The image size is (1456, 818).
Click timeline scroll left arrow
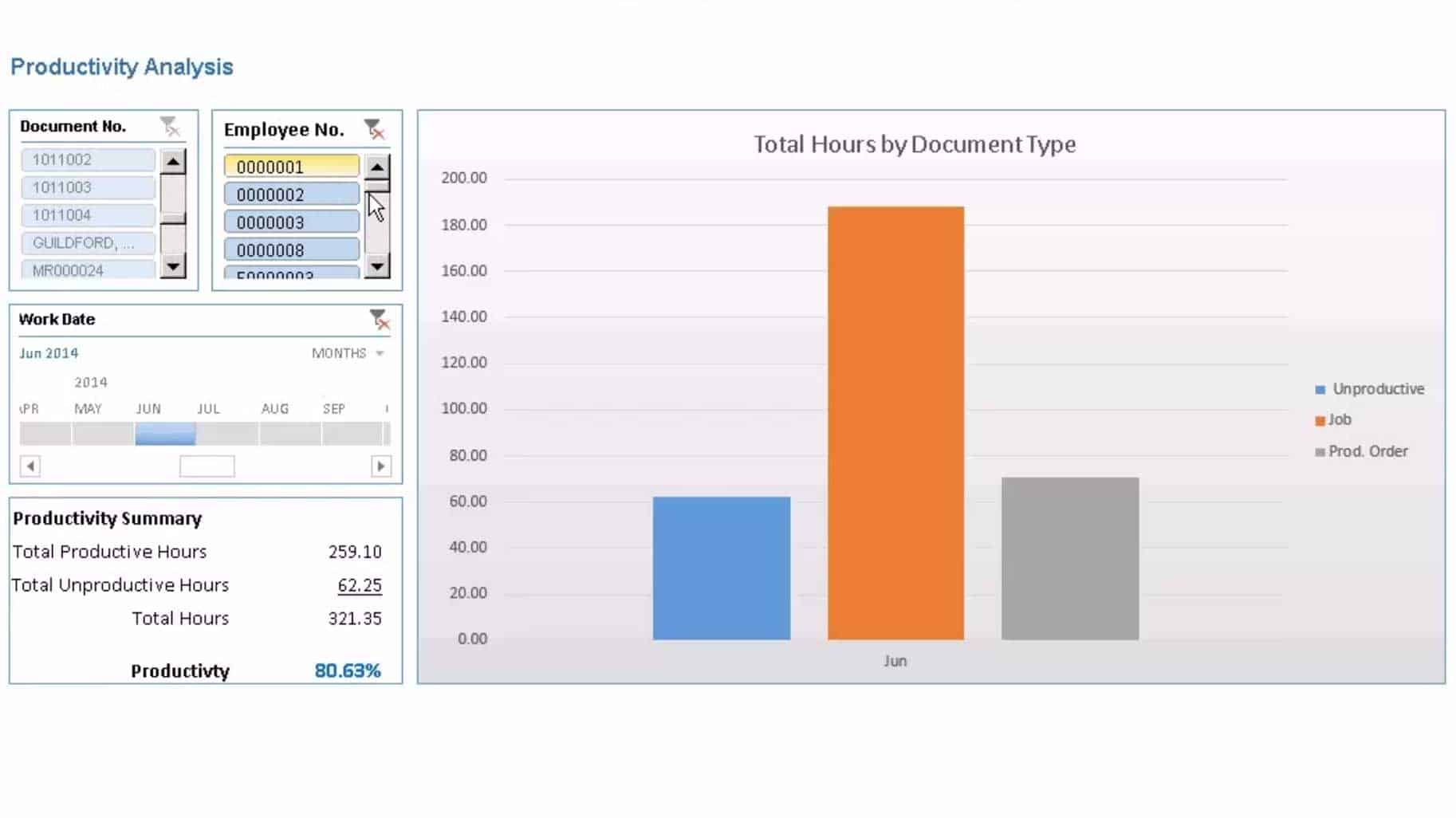[30, 466]
